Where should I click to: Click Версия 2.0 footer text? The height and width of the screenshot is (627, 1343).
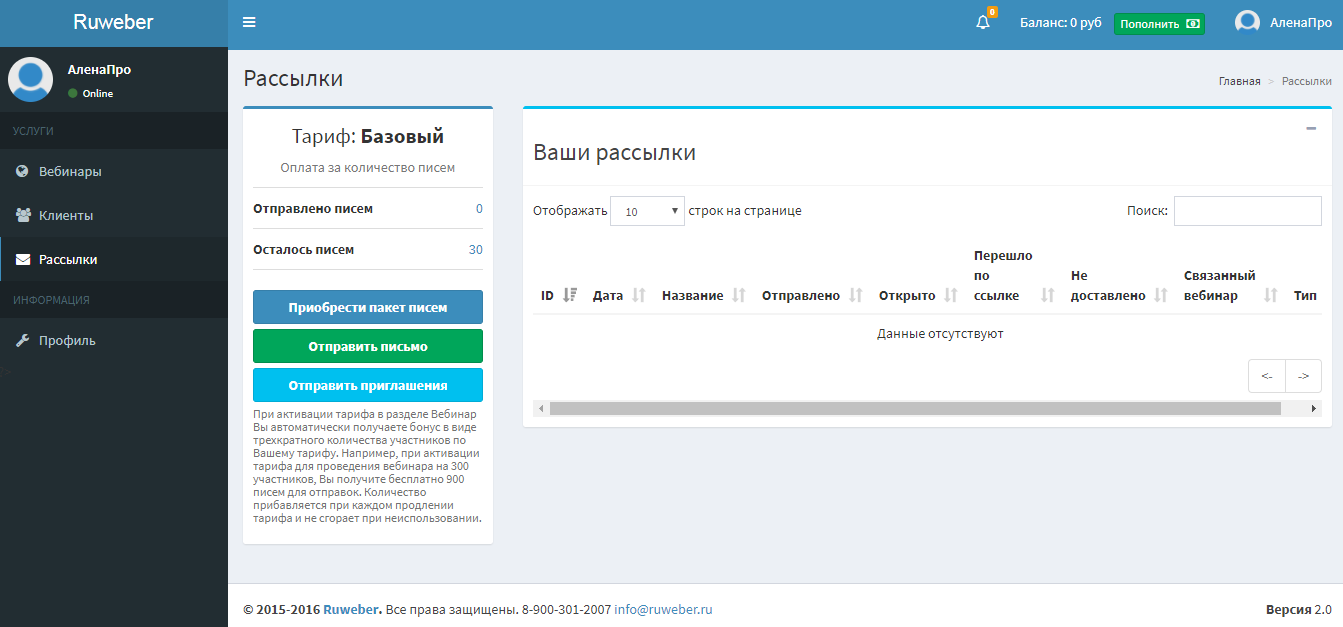pos(1299,609)
